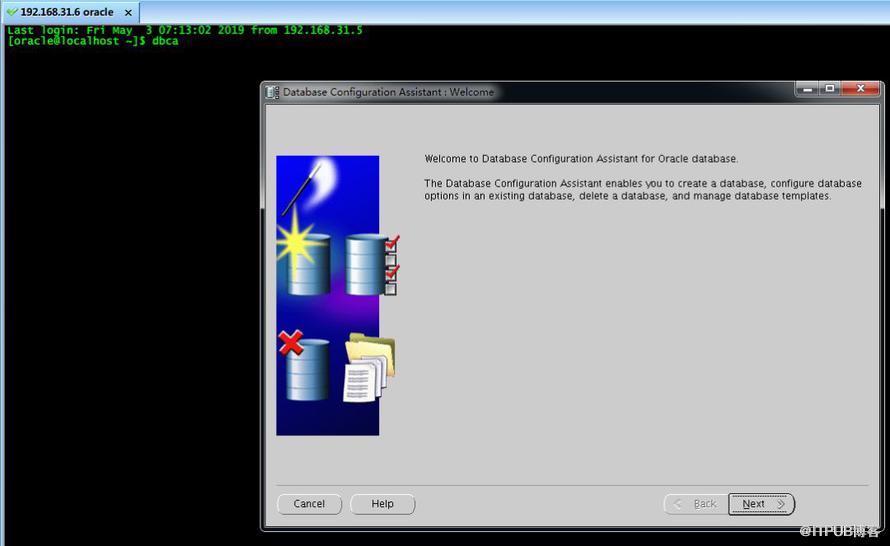Minimize the Database Configuration Assistant window
Screen dimensions: 890x546
click(x=807, y=89)
